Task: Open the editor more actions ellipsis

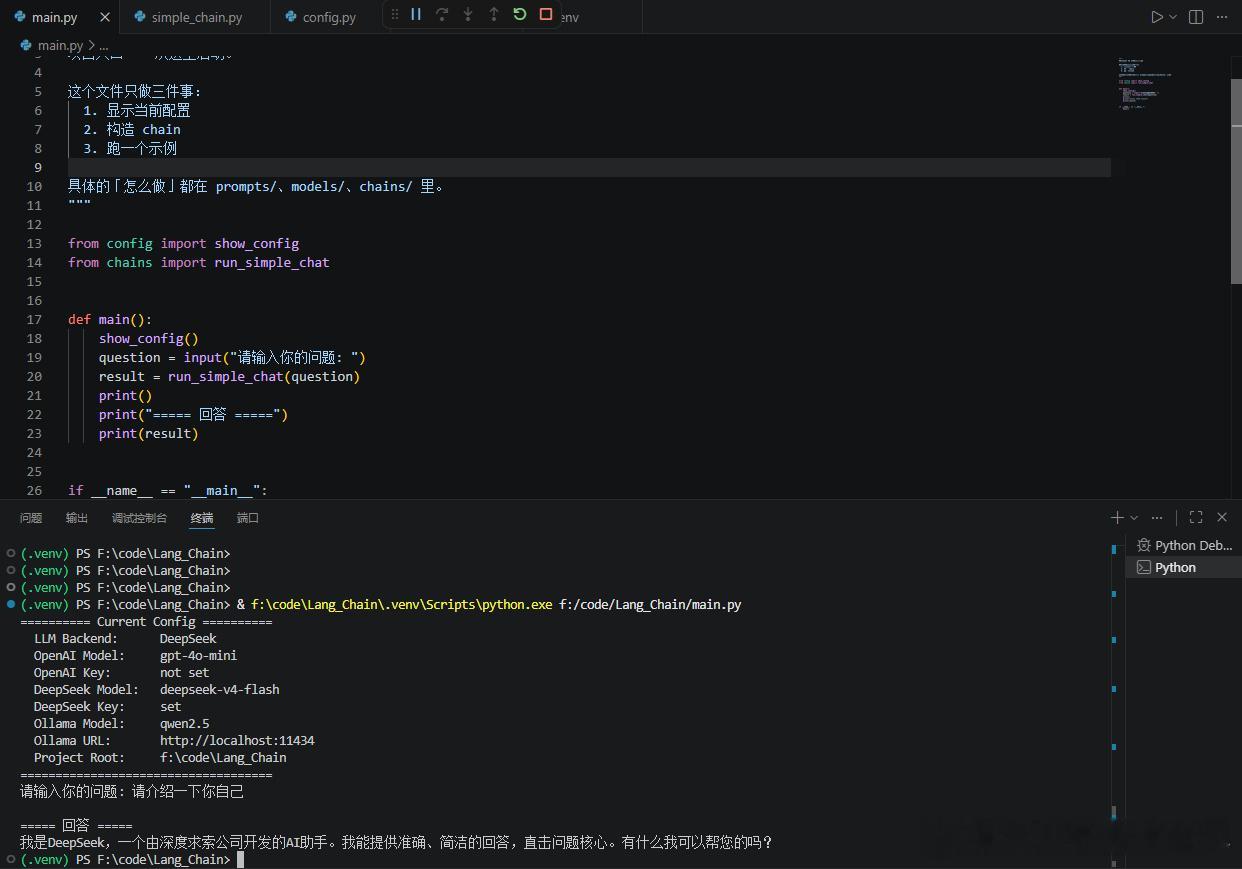Action: [1222, 17]
